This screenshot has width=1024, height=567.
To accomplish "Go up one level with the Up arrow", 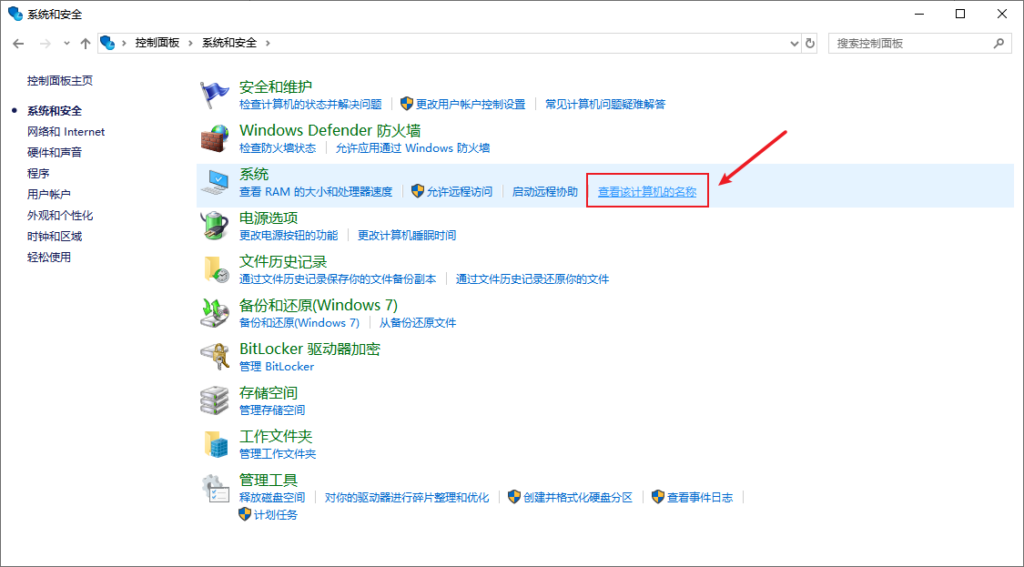I will pyautogui.click(x=86, y=44).
